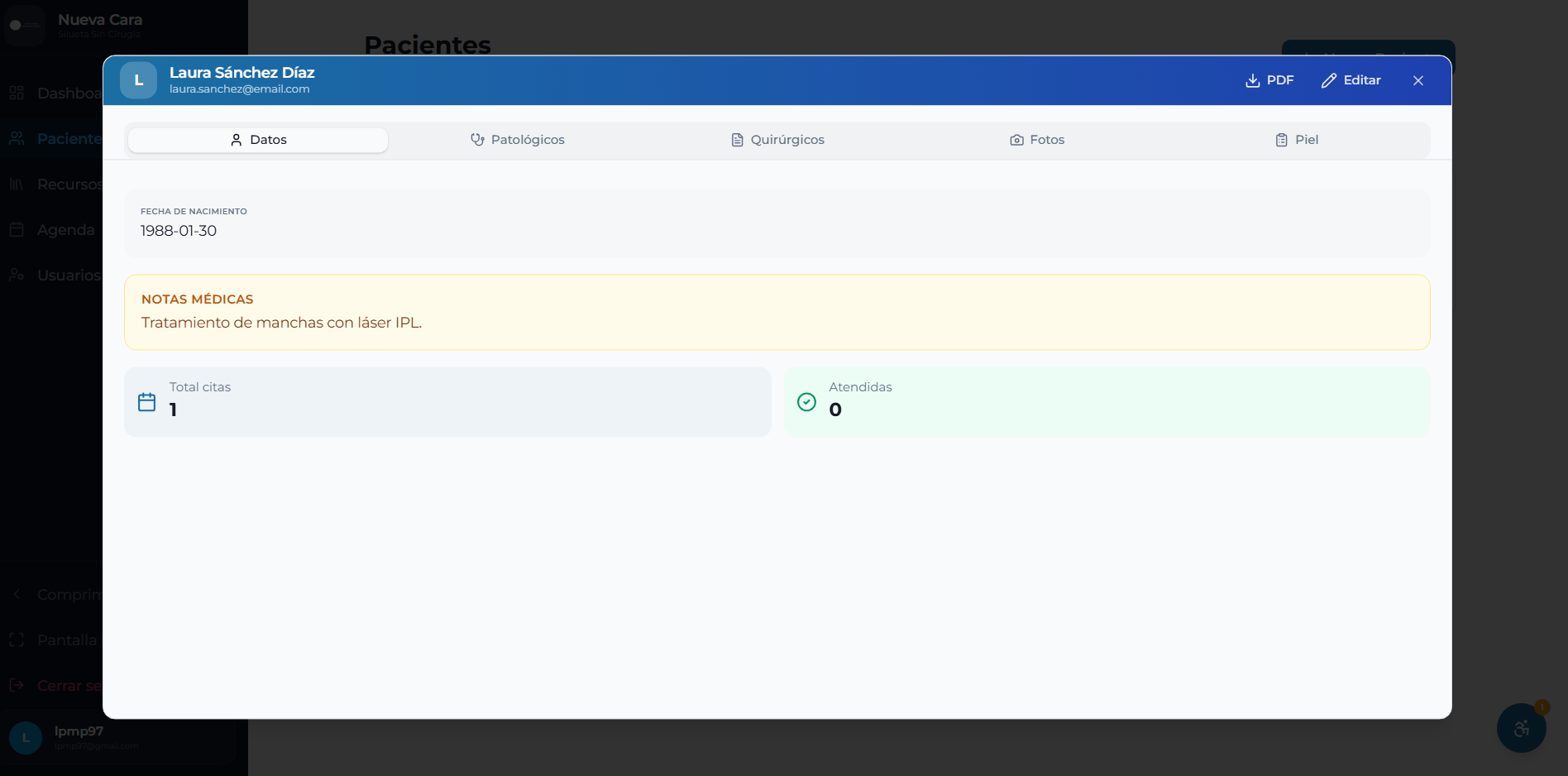Click the email laura.sanchez@email.com
Image resolution: width=1568 pixels, height=776 pixels.
[x=240, y=89]
